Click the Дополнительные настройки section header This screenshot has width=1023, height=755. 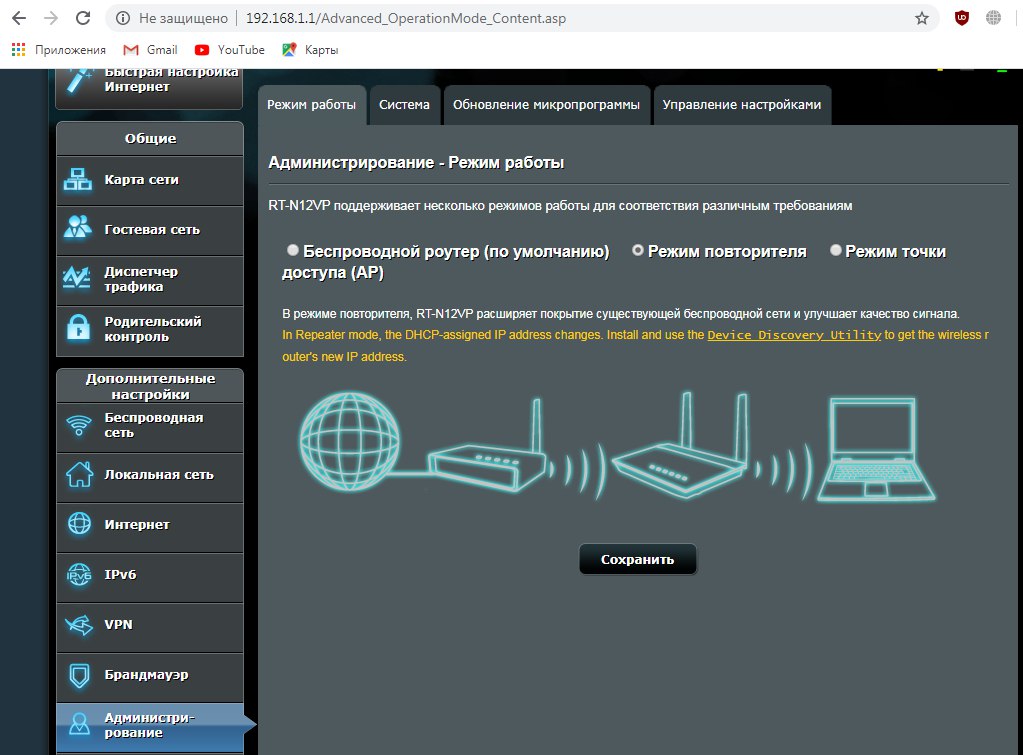click(x=150, y=386)
